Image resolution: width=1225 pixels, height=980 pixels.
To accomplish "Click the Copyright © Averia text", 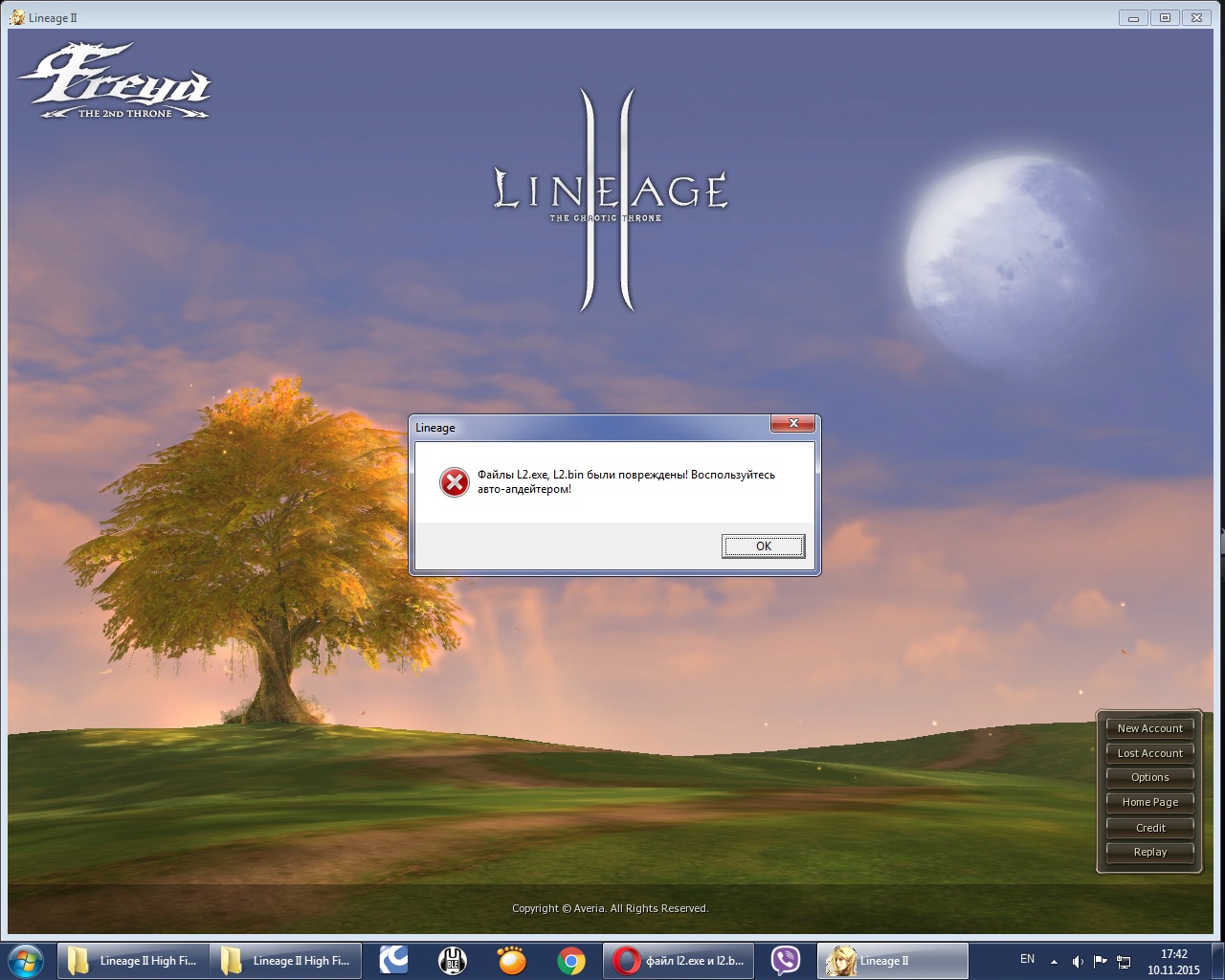I will [610, 908].
